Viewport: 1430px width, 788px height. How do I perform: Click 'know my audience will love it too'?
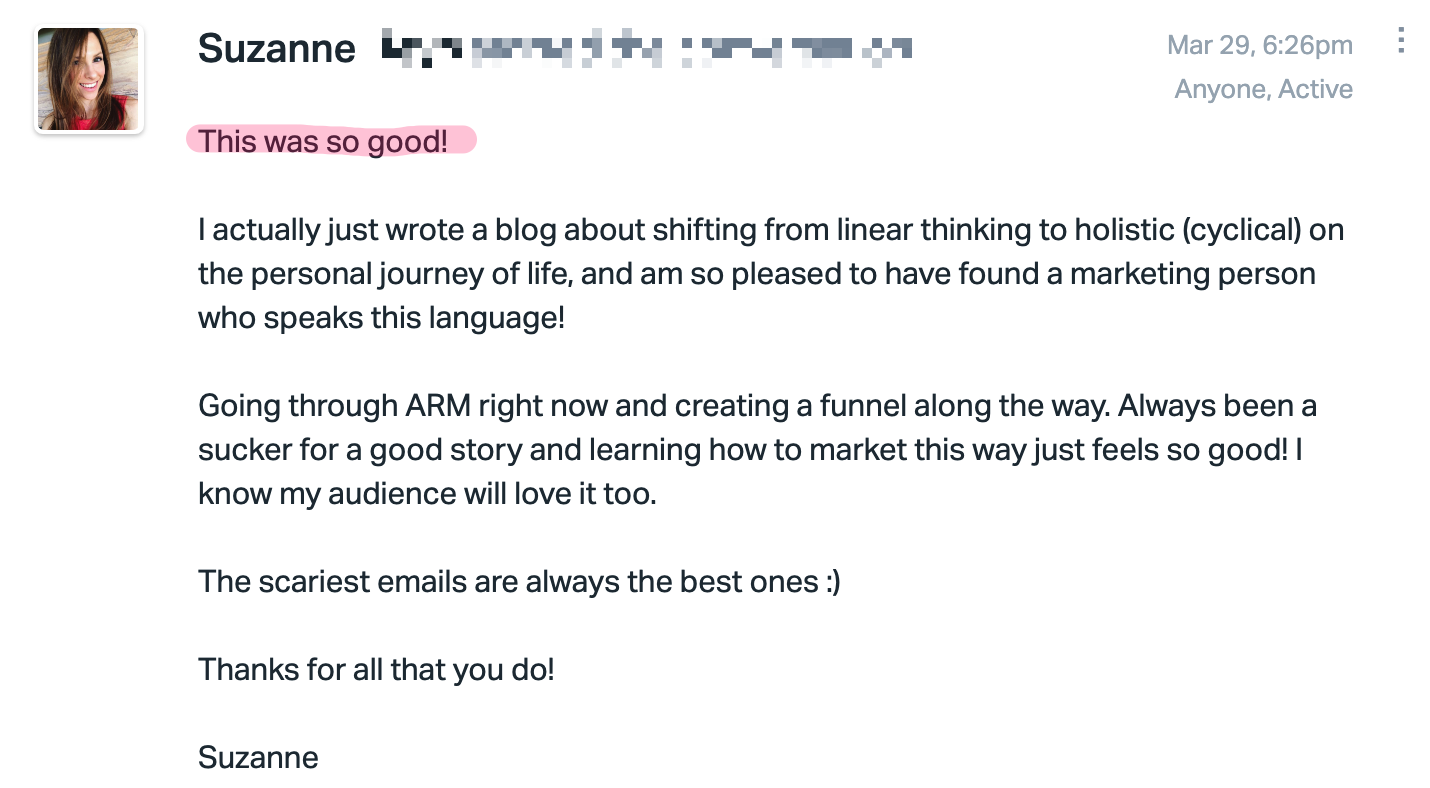tap(427, 494)
